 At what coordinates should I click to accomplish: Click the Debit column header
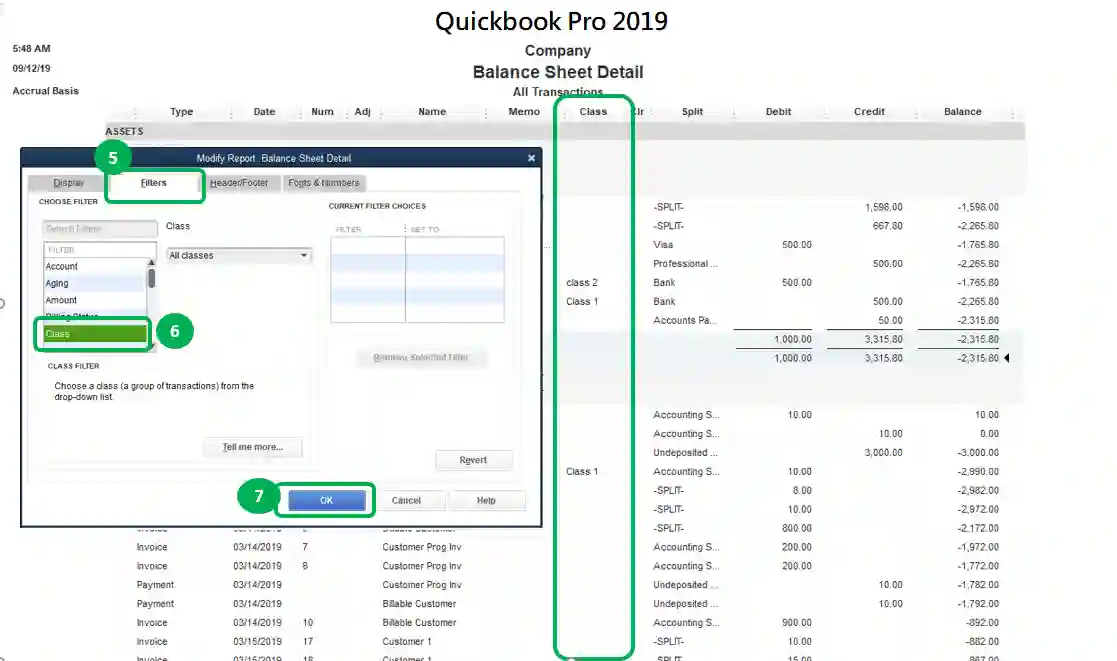[x=779, y=112]
